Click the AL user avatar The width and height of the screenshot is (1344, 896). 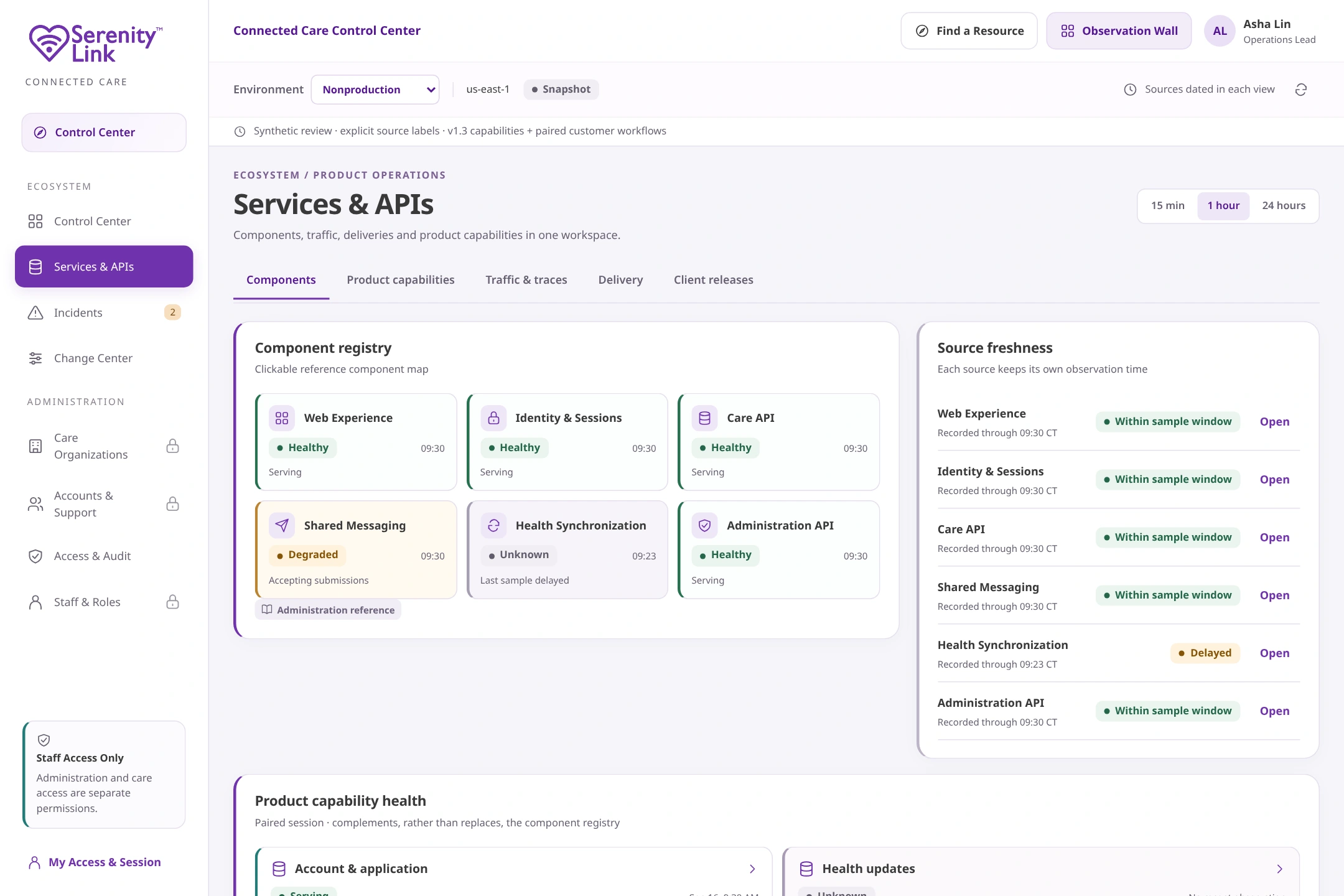1220,31
